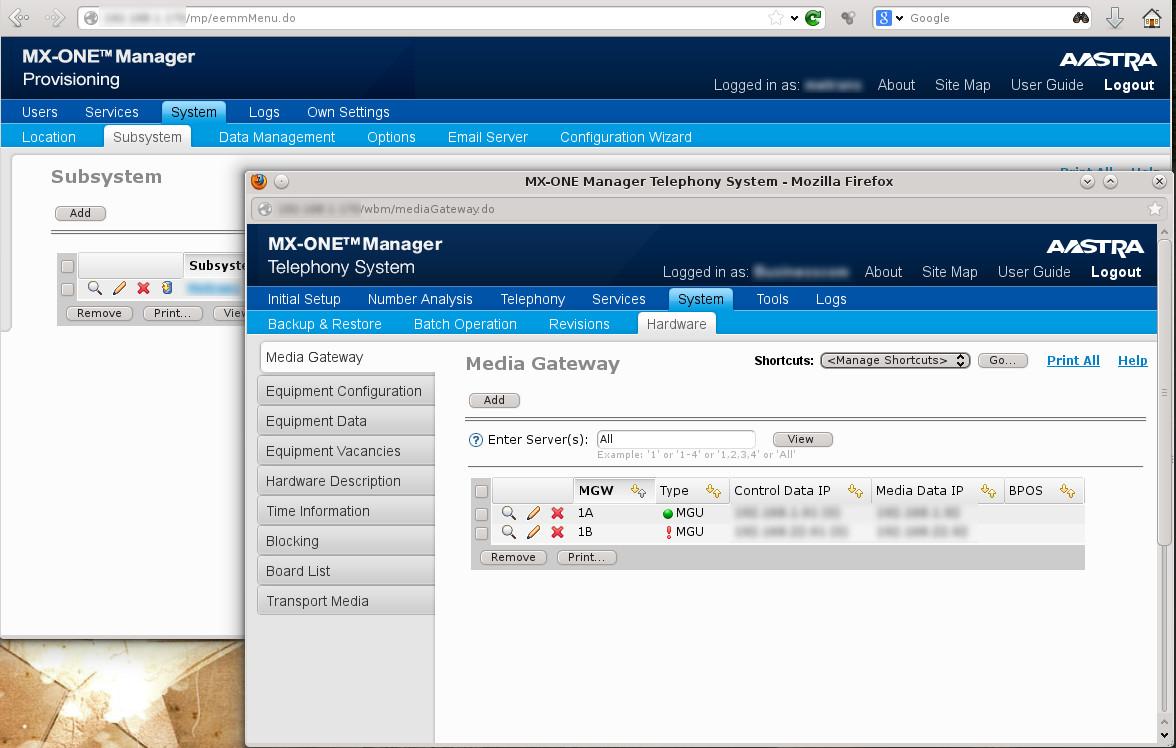This screenshot has width=1176, height=748.
Task: Open the search engine dropdown beside Google icon
Action: click(x=899, y=18)
